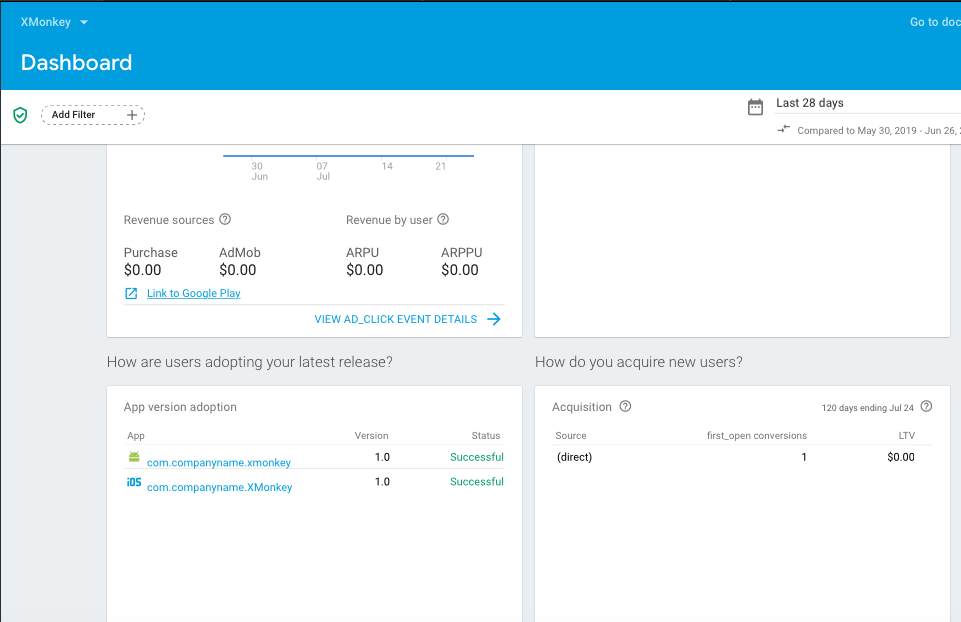Click the Add Filter button

pyautogui.click(x=93, y=115)
